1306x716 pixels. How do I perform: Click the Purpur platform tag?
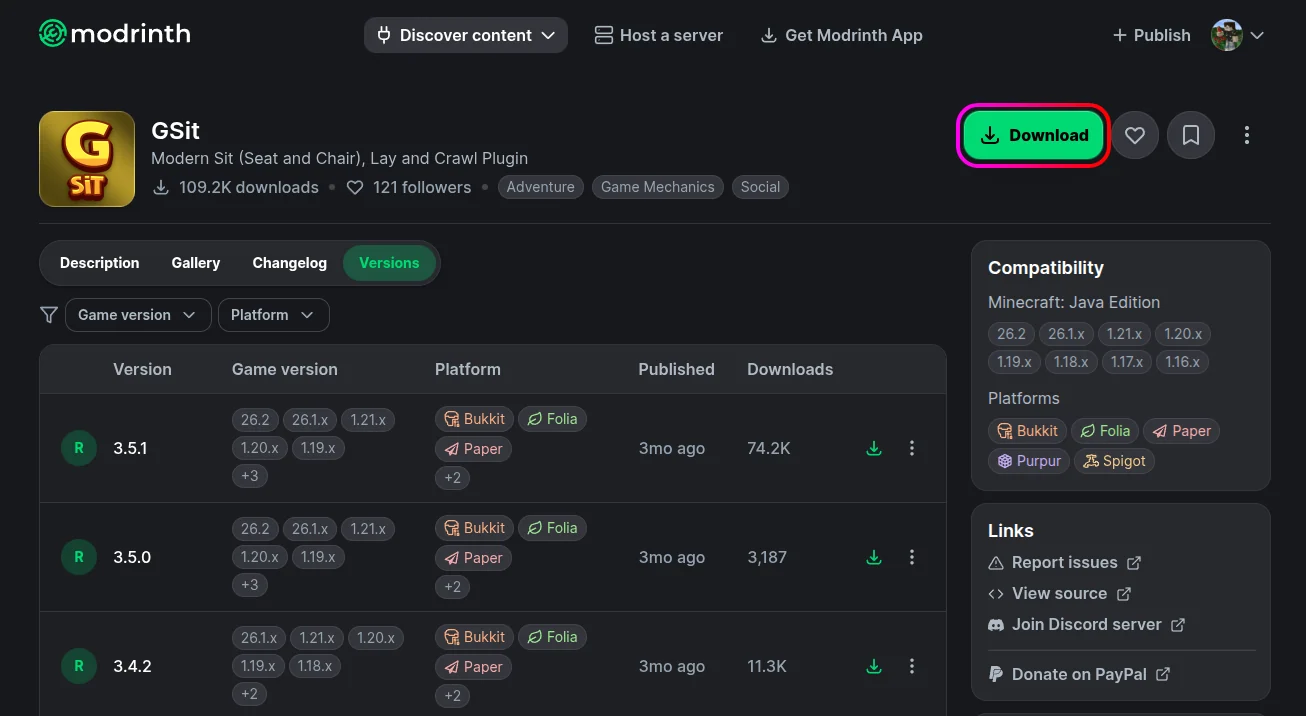click(x=1028, y=461)
